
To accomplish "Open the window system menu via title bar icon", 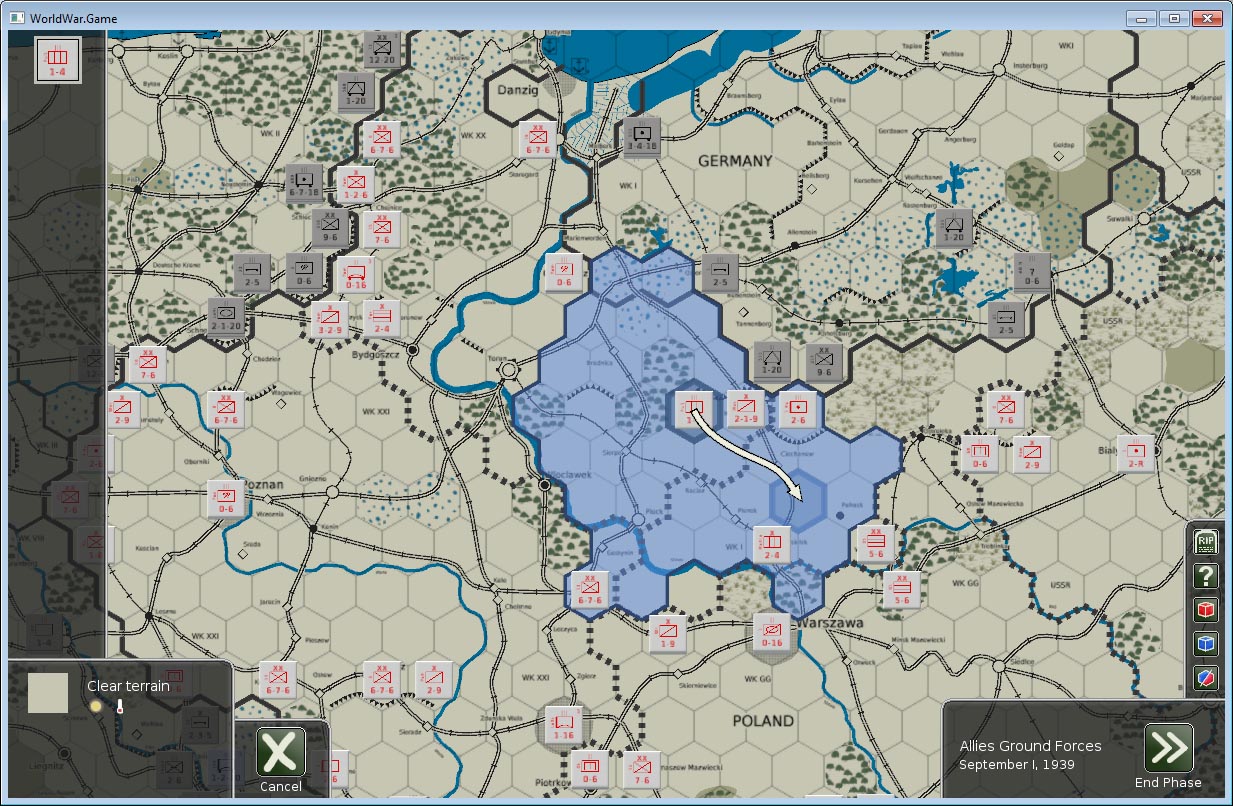I will [15, 17].
